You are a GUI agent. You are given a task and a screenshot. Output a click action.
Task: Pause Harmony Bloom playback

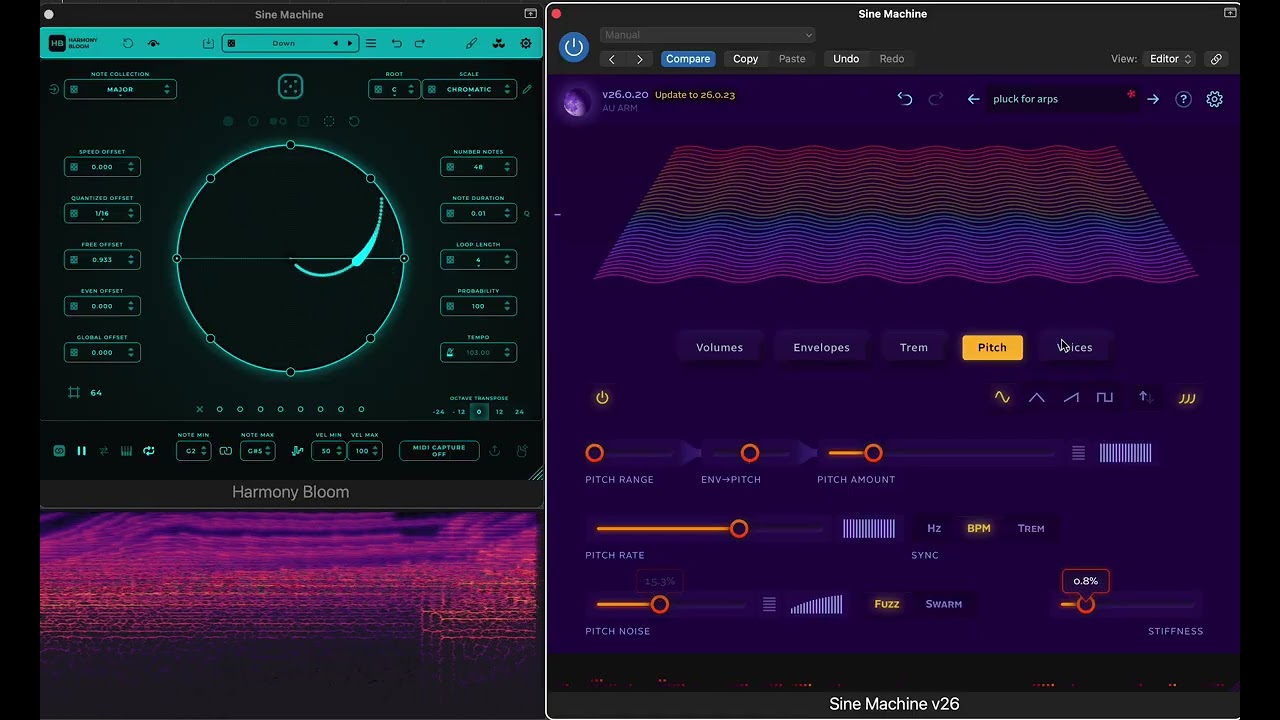81,451
